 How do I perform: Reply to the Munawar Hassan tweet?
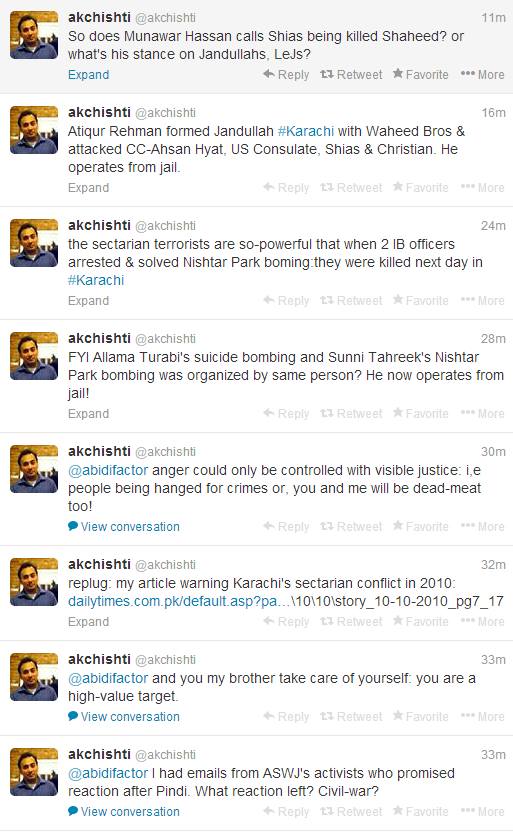(286, 75)
